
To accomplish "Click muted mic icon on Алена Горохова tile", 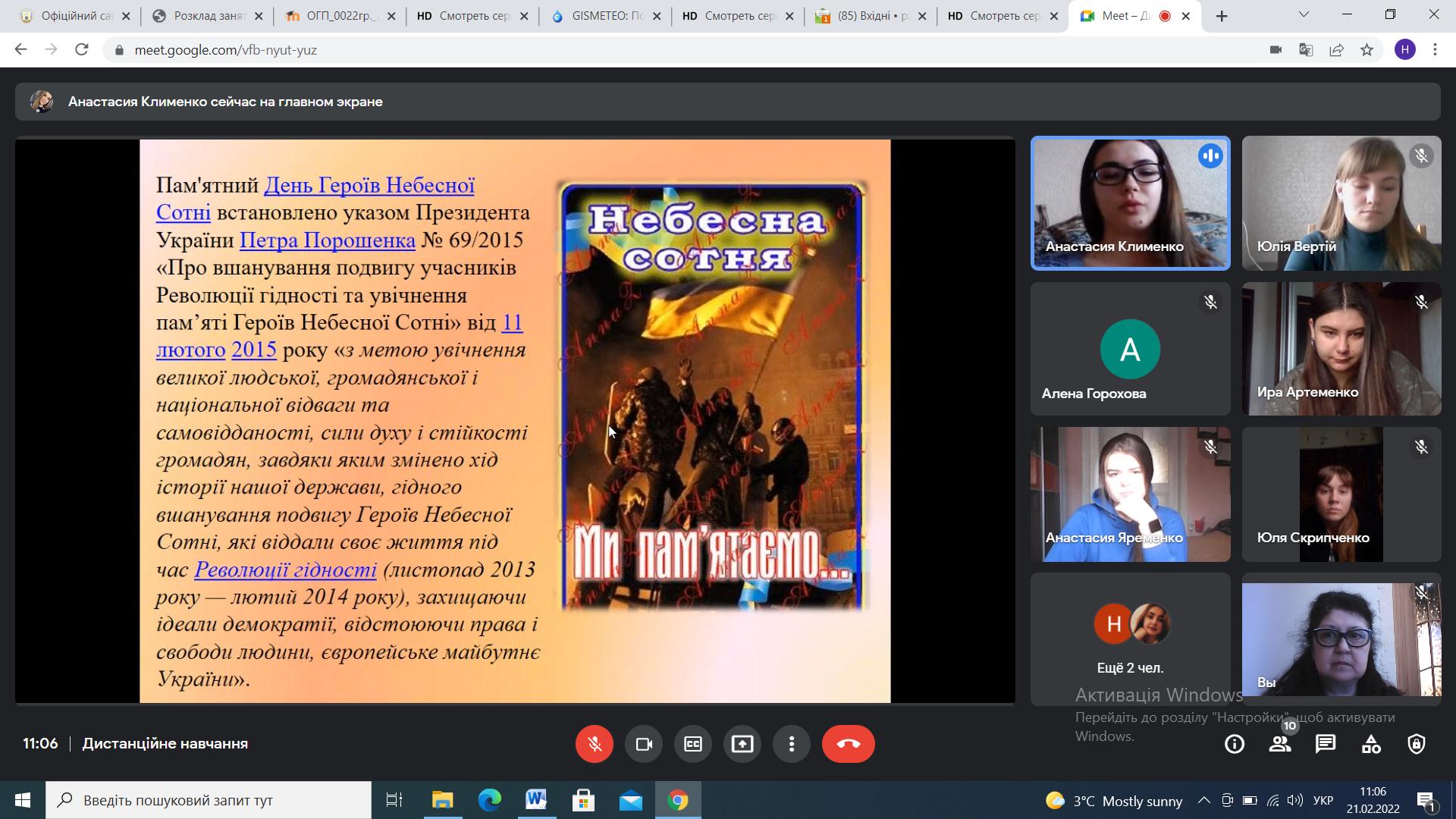I will (1210, 302).
